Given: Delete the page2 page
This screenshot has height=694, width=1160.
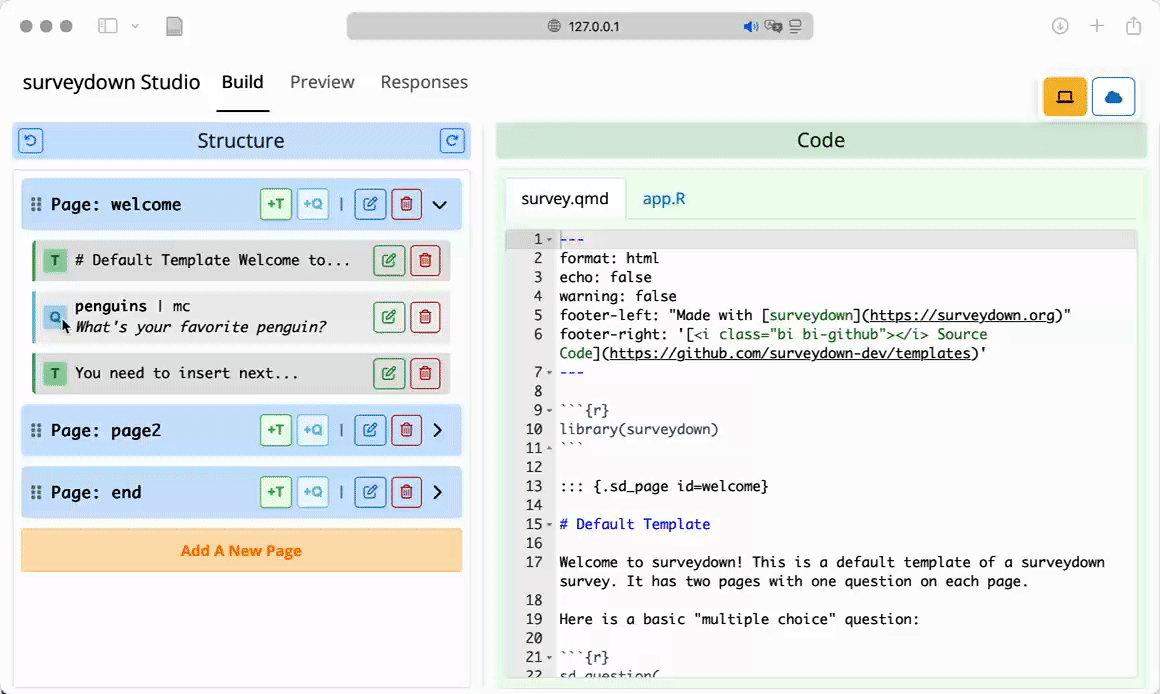Looking at the screenshot, I should [x=406, y=430].
